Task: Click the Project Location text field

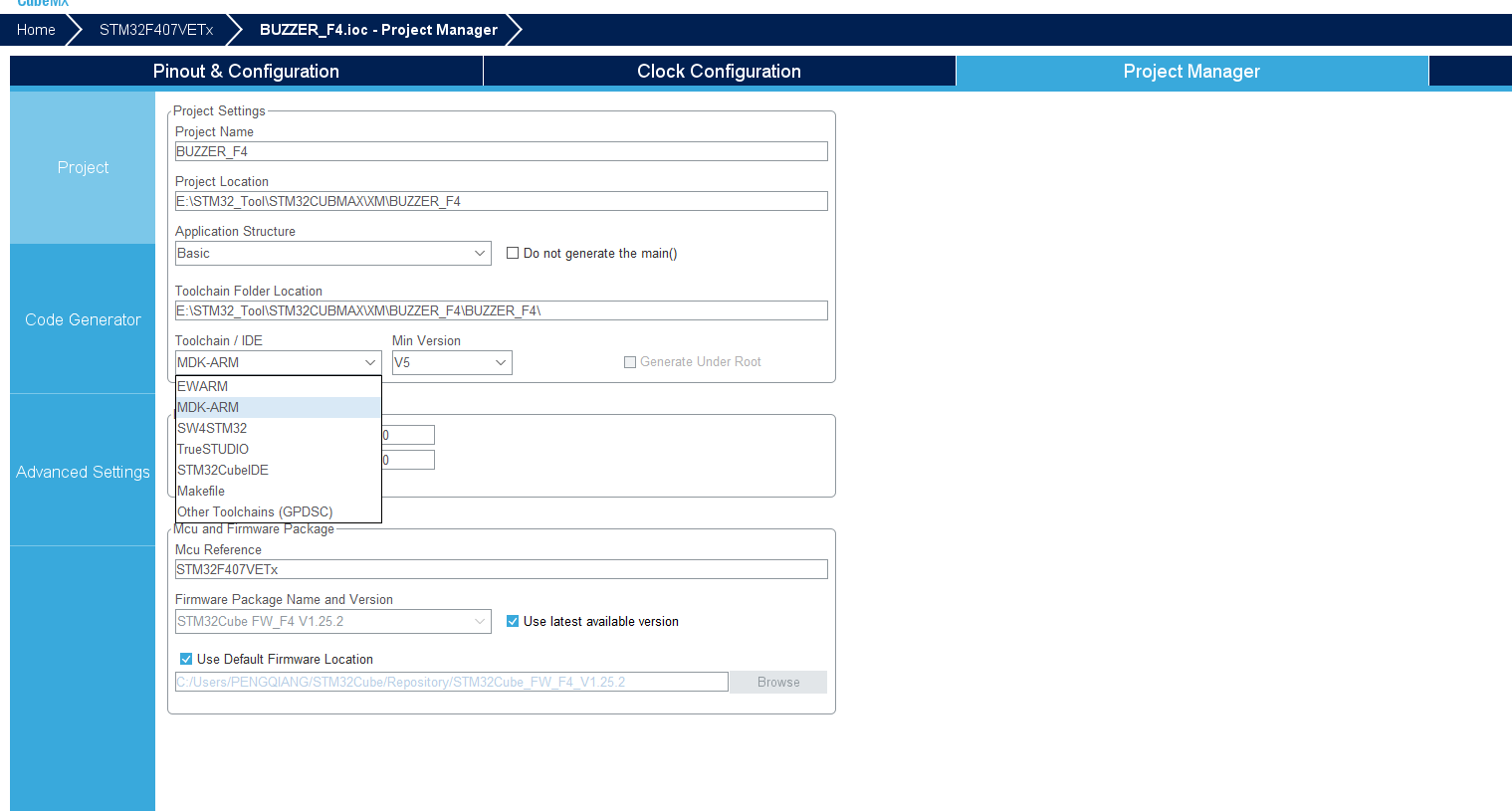Action: pos(501,201)
